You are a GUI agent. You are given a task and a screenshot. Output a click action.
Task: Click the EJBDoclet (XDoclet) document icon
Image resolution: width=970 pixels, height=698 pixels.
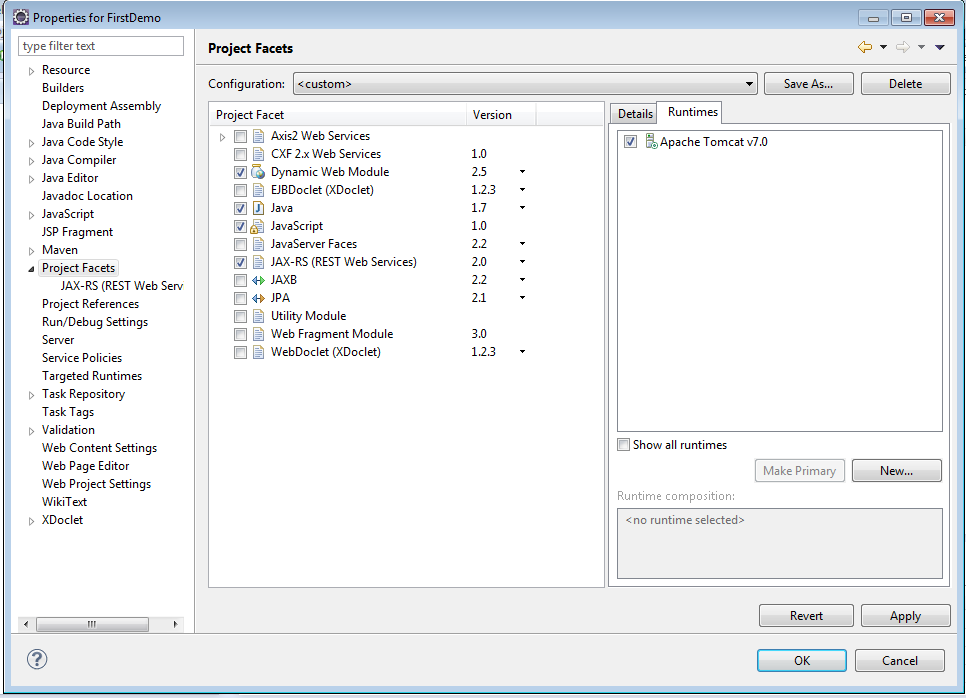click(x=256, y=189)
